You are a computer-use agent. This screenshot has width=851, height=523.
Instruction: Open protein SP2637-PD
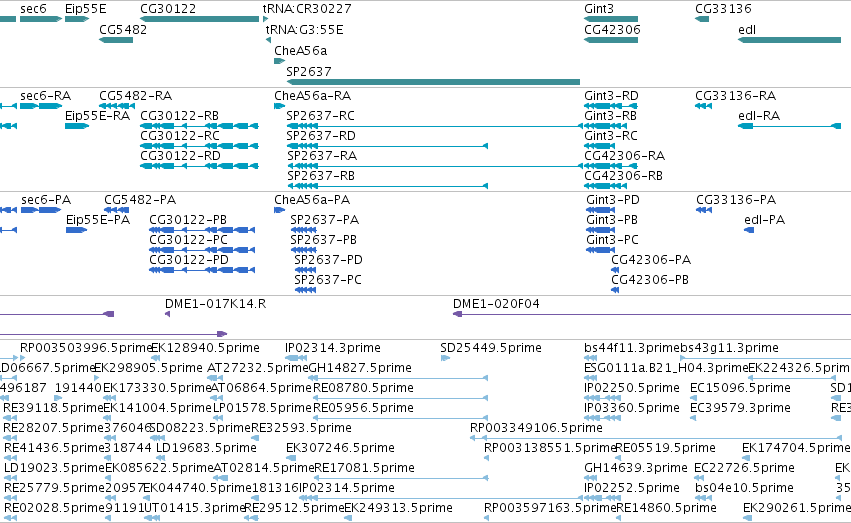[328, 260]
